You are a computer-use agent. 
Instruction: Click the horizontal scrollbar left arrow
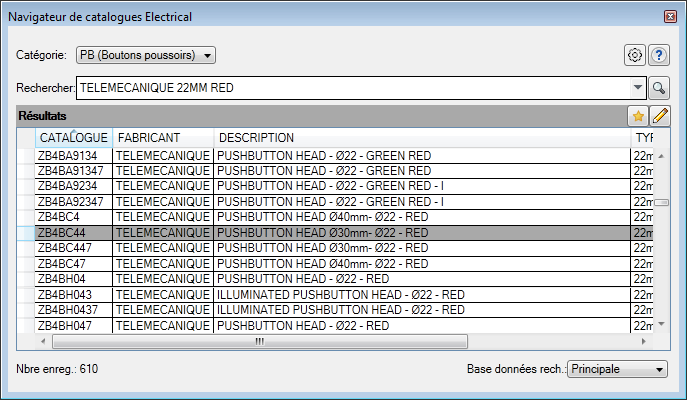(x=43, y=341)
